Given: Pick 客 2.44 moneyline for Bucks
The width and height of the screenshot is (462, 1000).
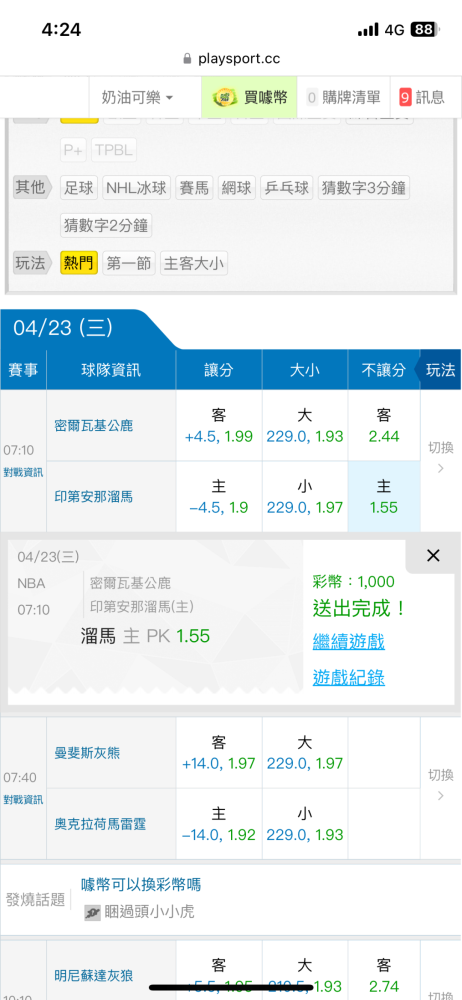Looking at the screenshot, I should (384, 425).
